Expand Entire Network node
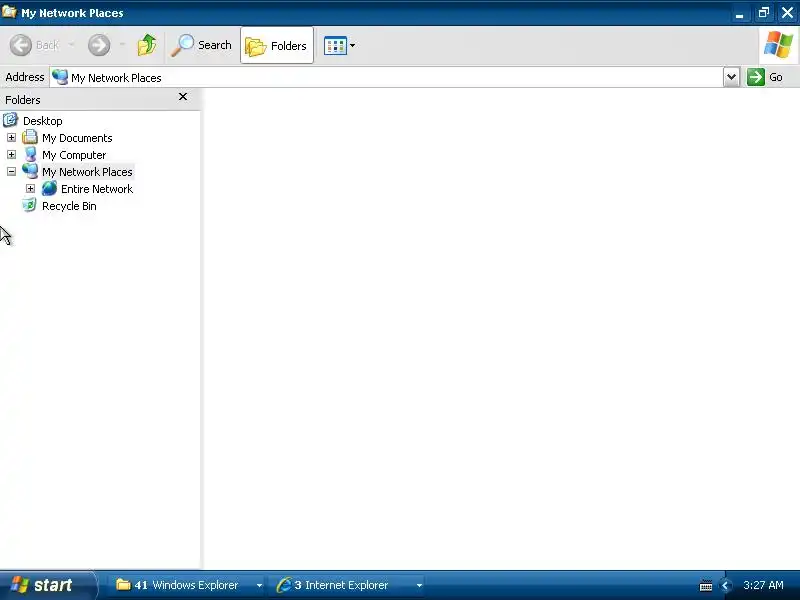800x600 pixels. [x=30, y=189]
